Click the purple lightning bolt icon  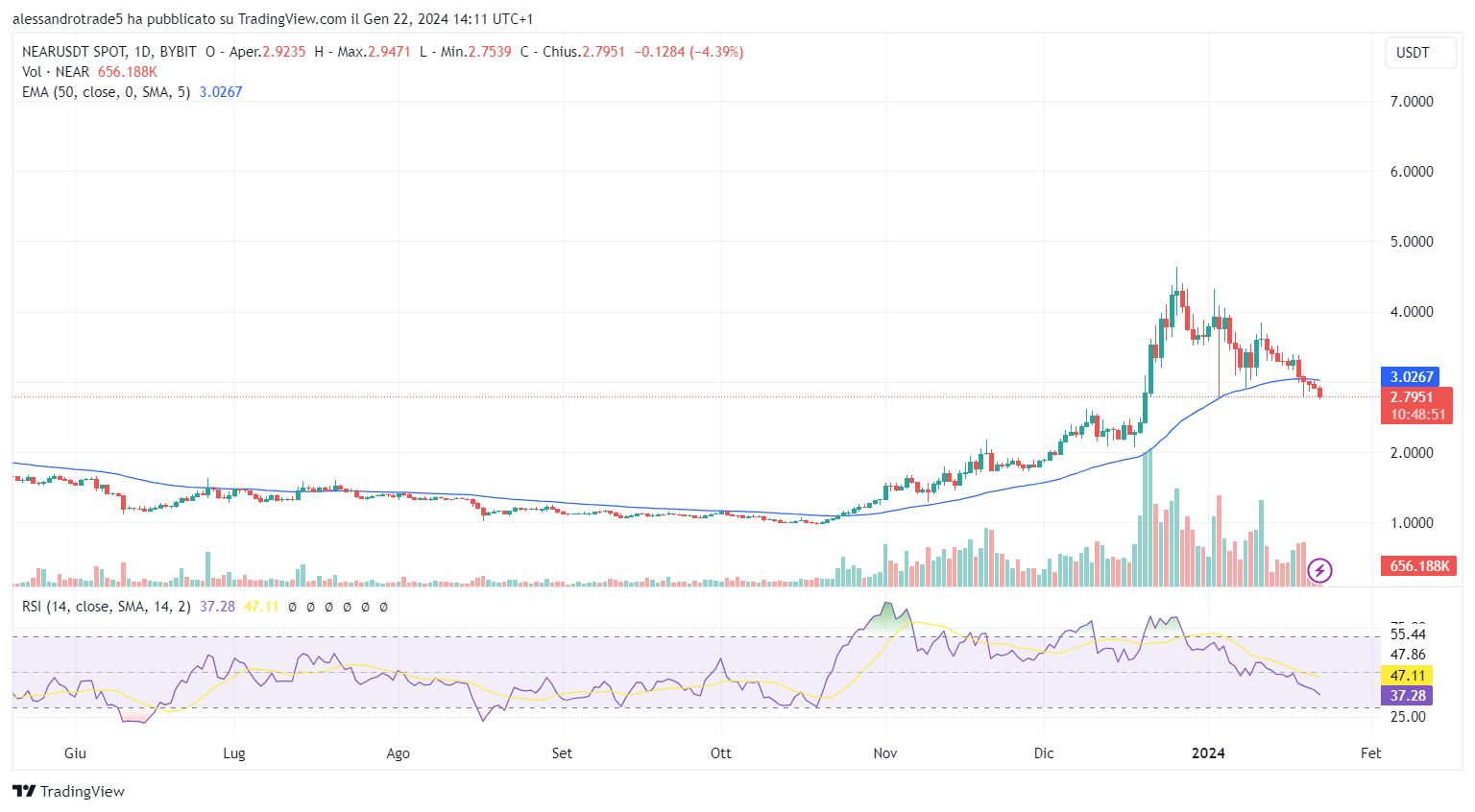tap(1319, 571)
